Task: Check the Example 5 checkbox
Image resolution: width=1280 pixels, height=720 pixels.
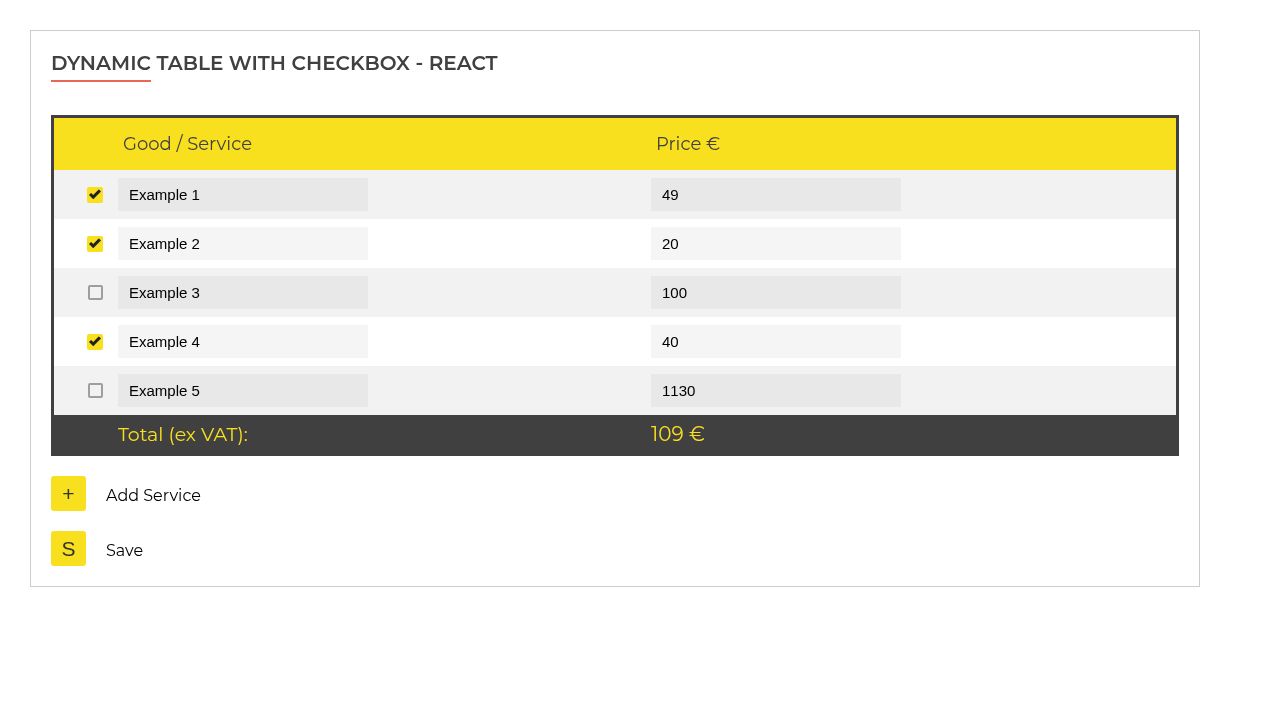Action: pyautogui.click(x=95, y=390)
